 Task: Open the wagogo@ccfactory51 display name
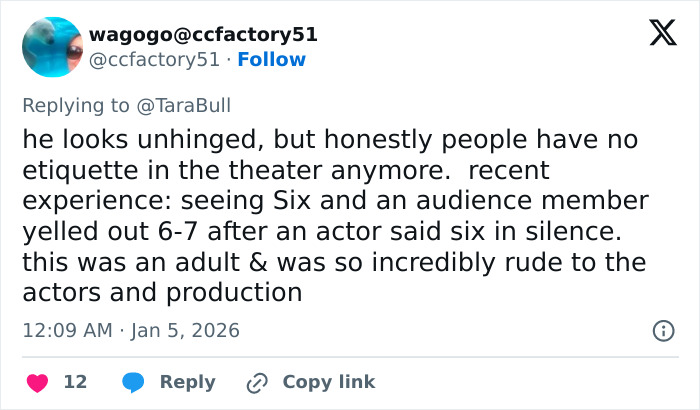pyautogui.click(x=203, y=34)
